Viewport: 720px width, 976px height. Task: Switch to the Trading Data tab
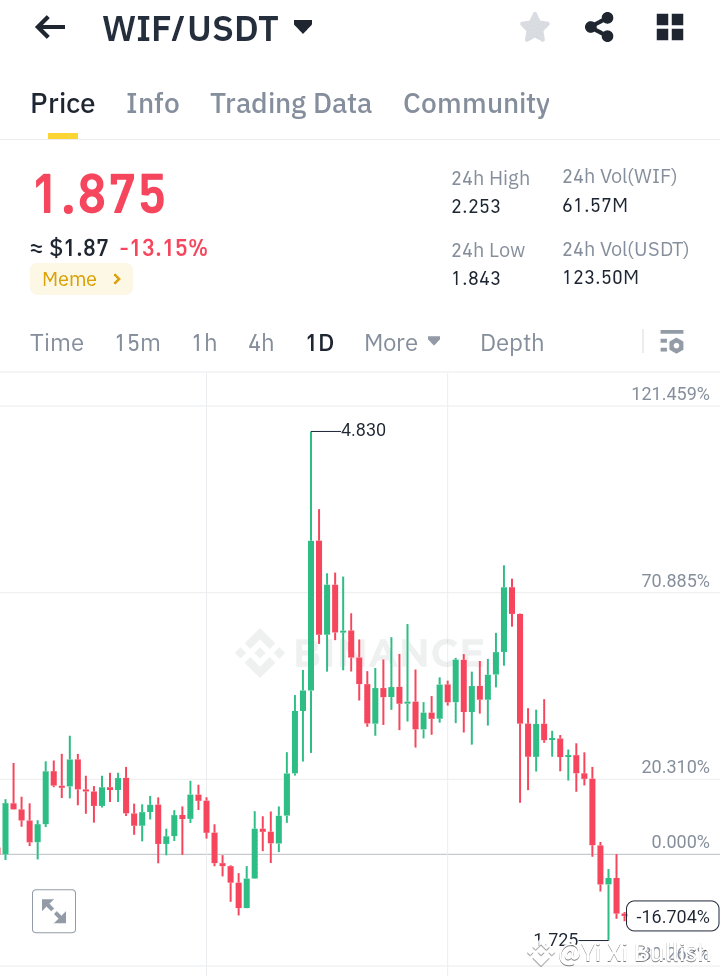[290, 103]
